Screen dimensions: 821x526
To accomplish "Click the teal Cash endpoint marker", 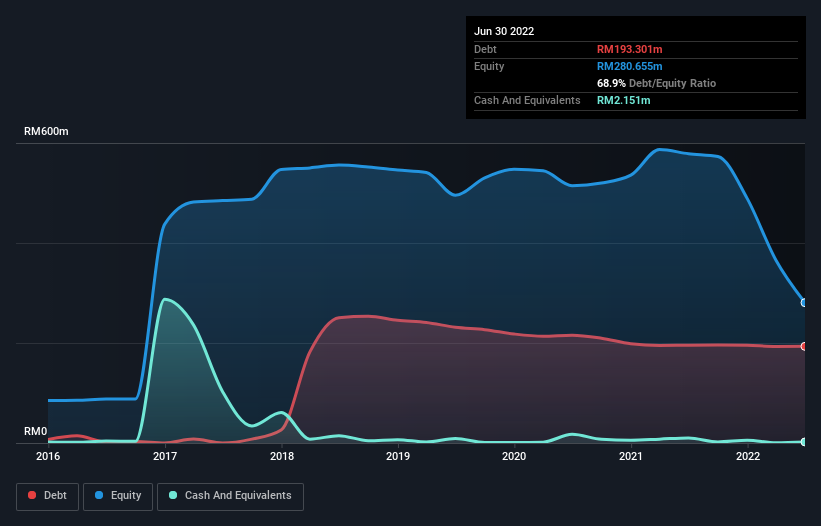I will tap(804, 442).
